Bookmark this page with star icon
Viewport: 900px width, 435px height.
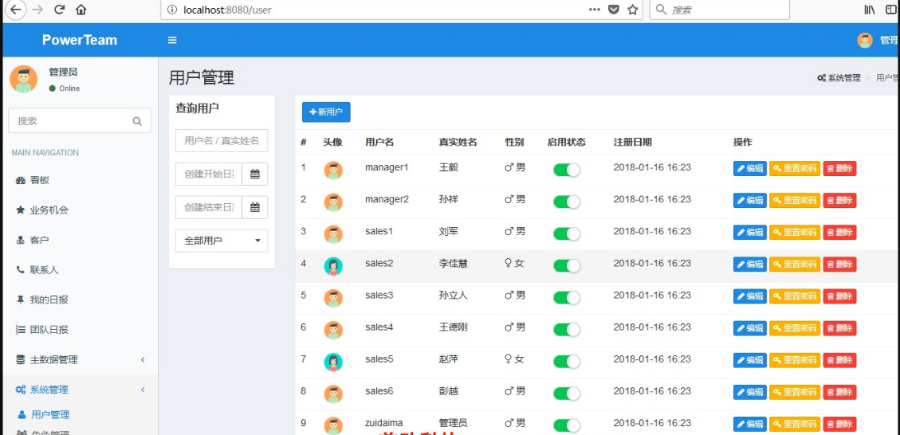[633, 10]
